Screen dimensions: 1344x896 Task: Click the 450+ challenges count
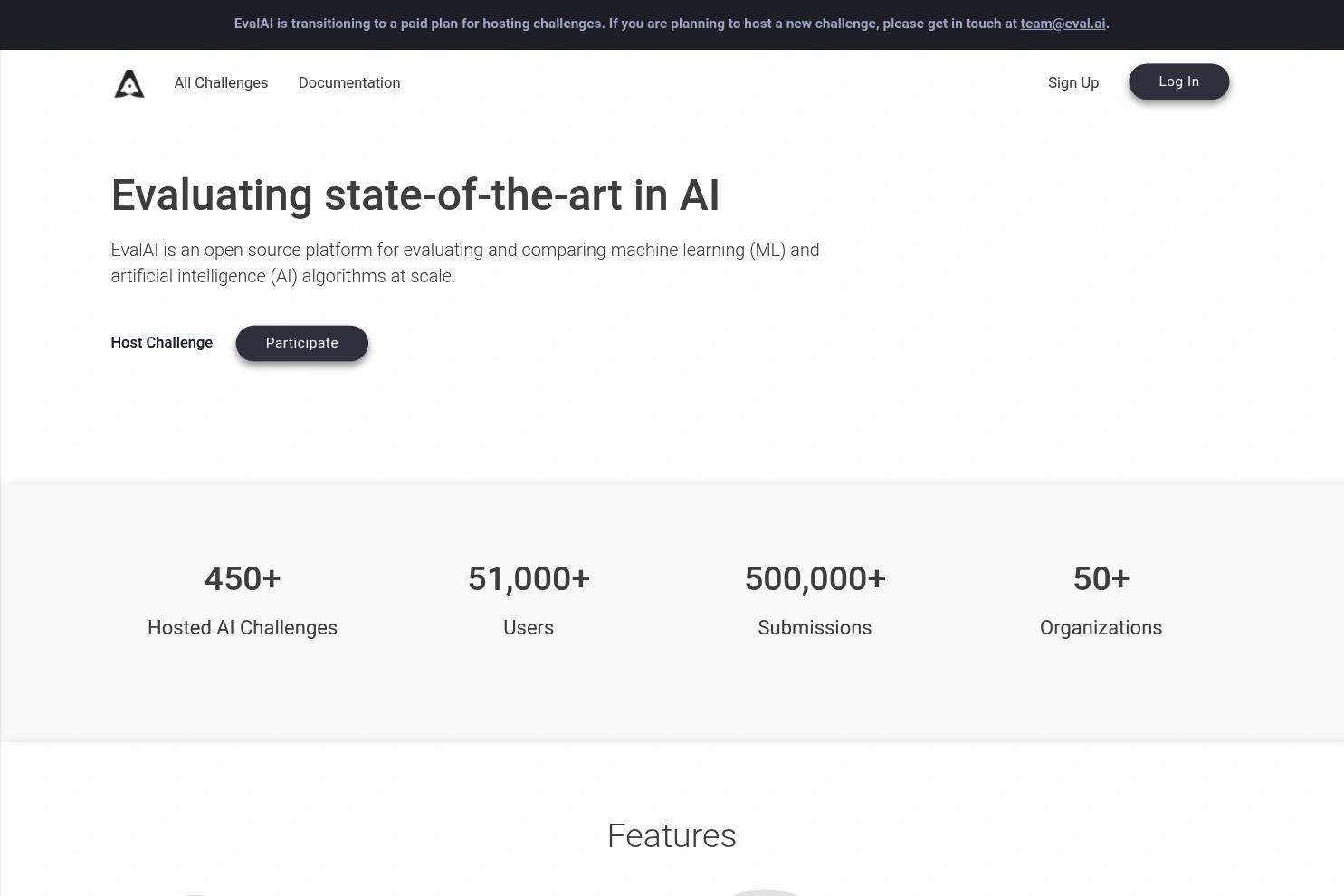pyautogui.click(x=243, y=578)
